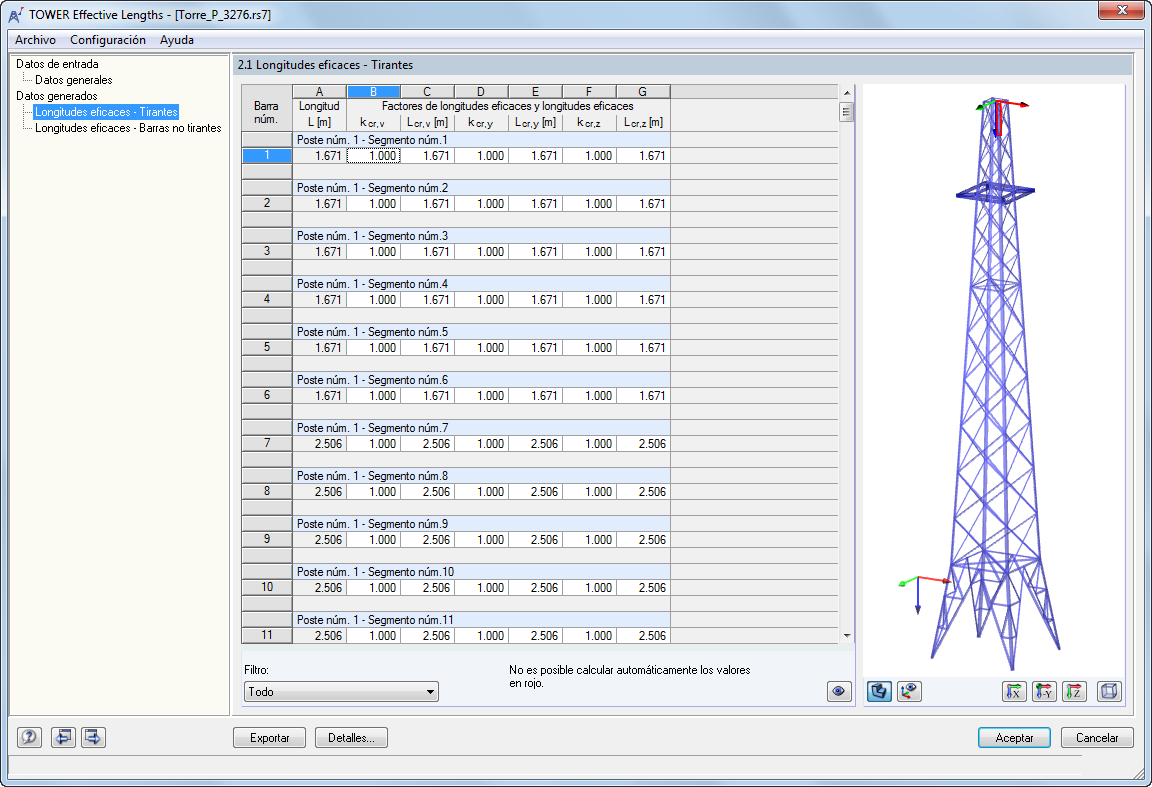The image size is (1152, 787).
Task: Go to the next table using the arrow icon
Action: point(92,737)
